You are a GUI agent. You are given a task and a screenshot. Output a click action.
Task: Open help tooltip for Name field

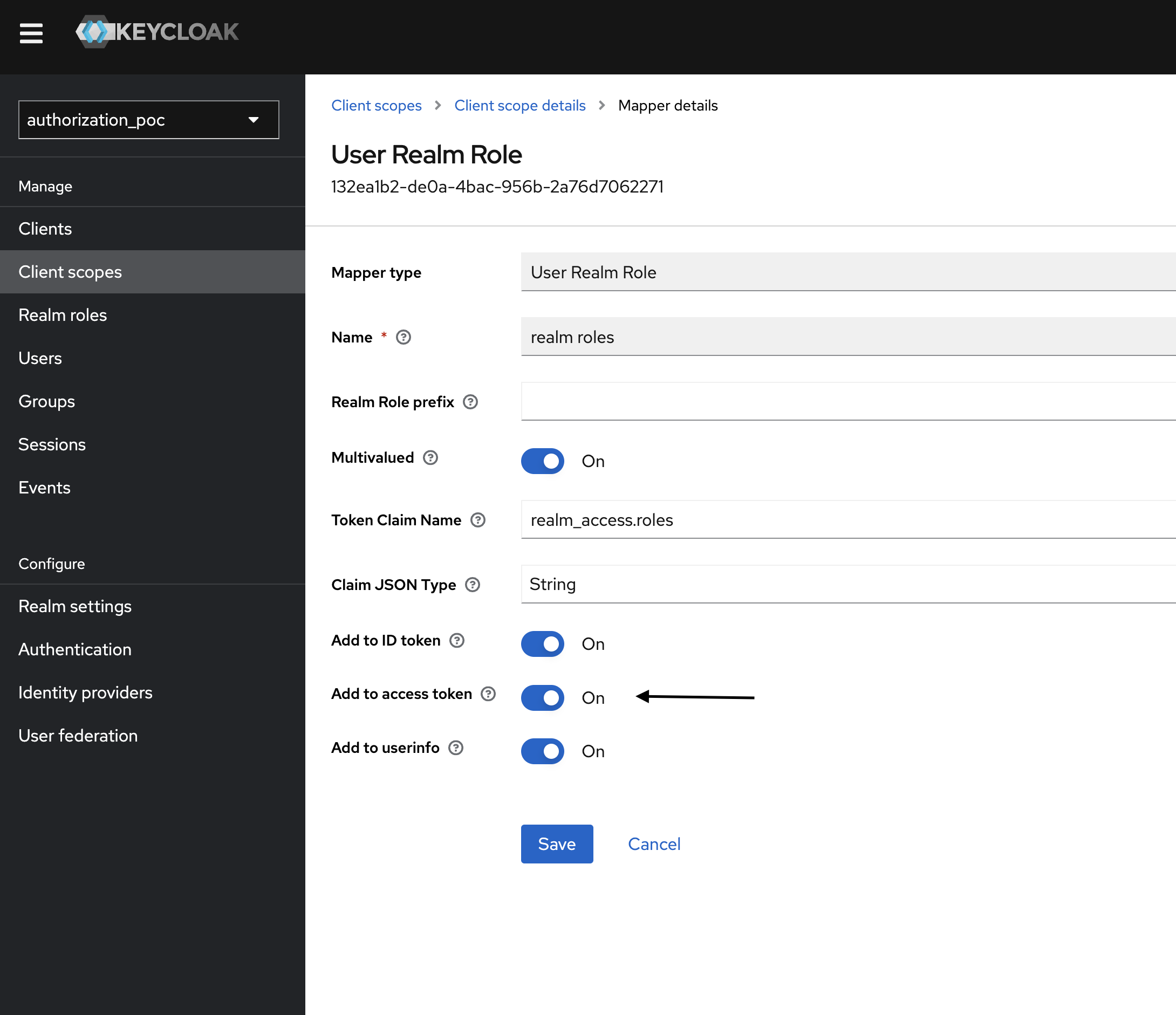403,337
